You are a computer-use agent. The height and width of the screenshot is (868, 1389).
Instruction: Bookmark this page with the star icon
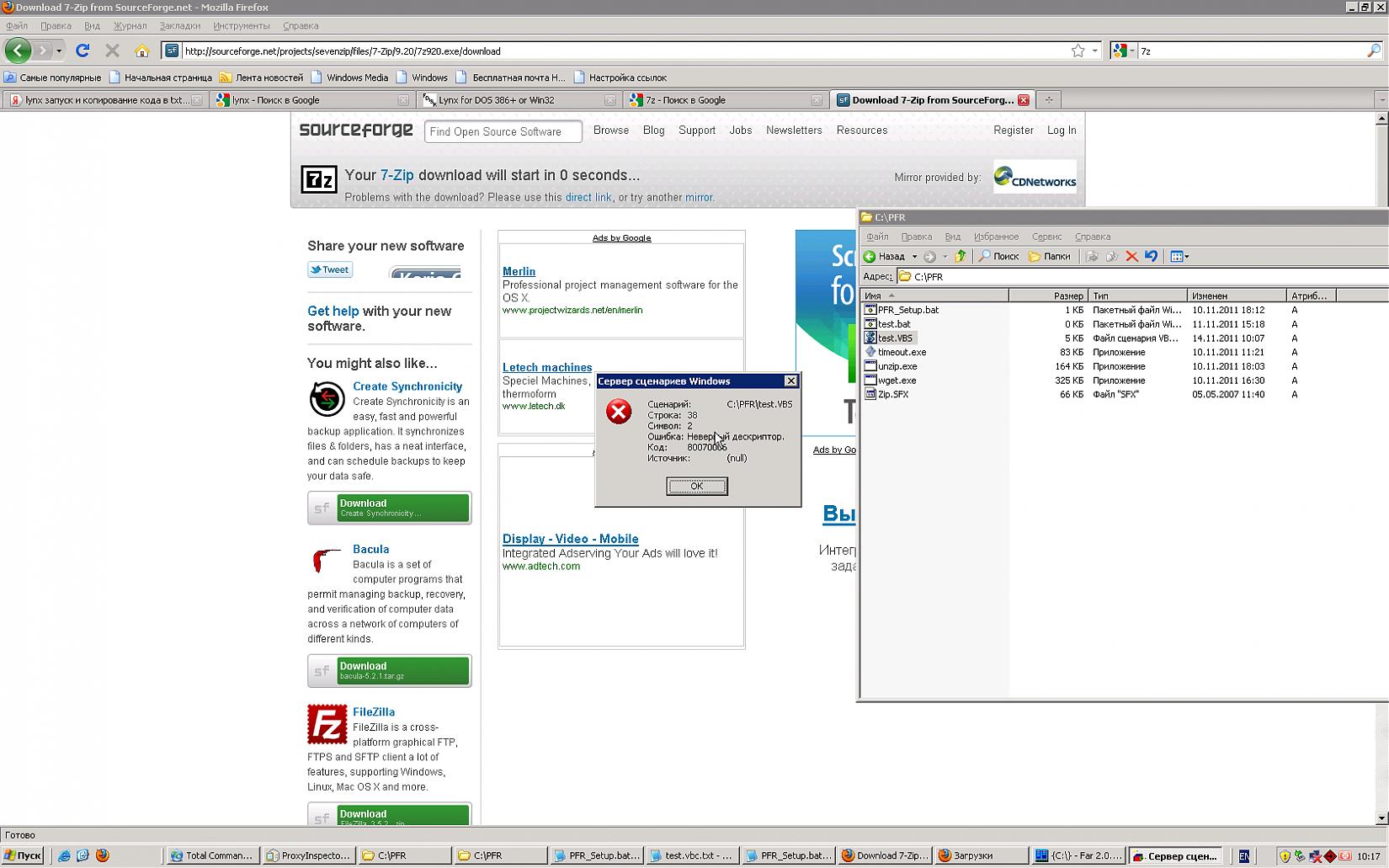click(1078, 51)
